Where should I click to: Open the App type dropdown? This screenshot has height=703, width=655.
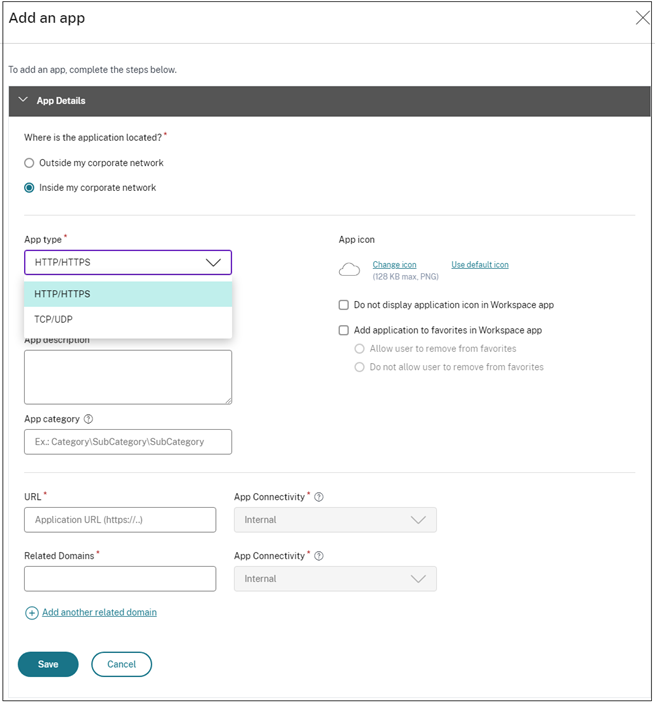[128, 263]
